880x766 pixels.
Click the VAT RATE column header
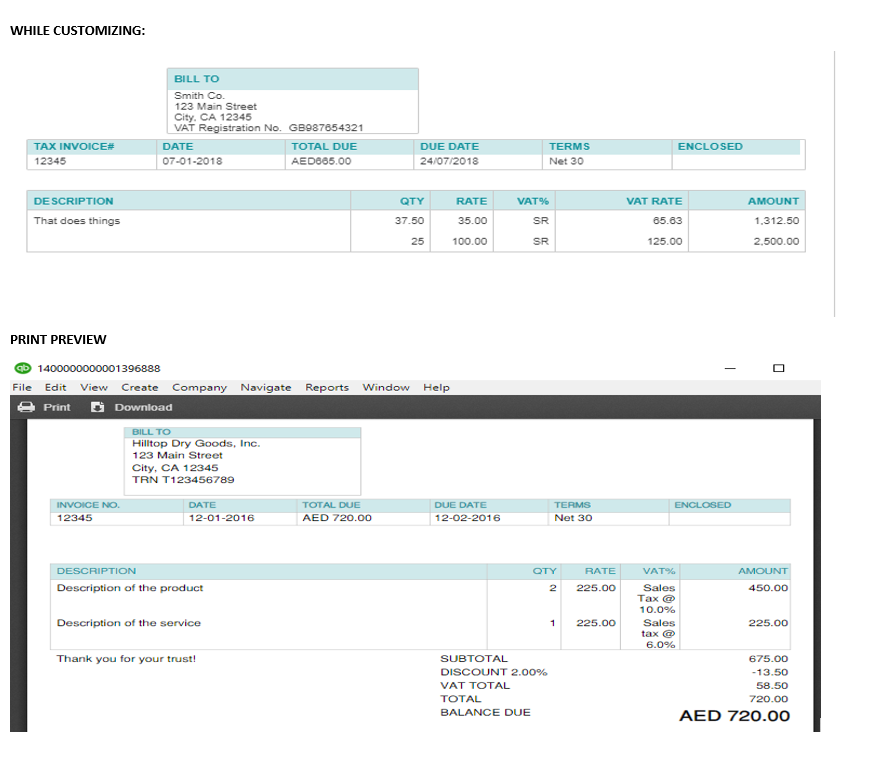click(654, 201)
